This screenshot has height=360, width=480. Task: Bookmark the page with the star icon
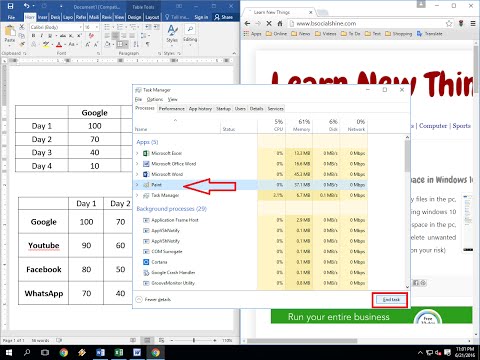[449, 23]
